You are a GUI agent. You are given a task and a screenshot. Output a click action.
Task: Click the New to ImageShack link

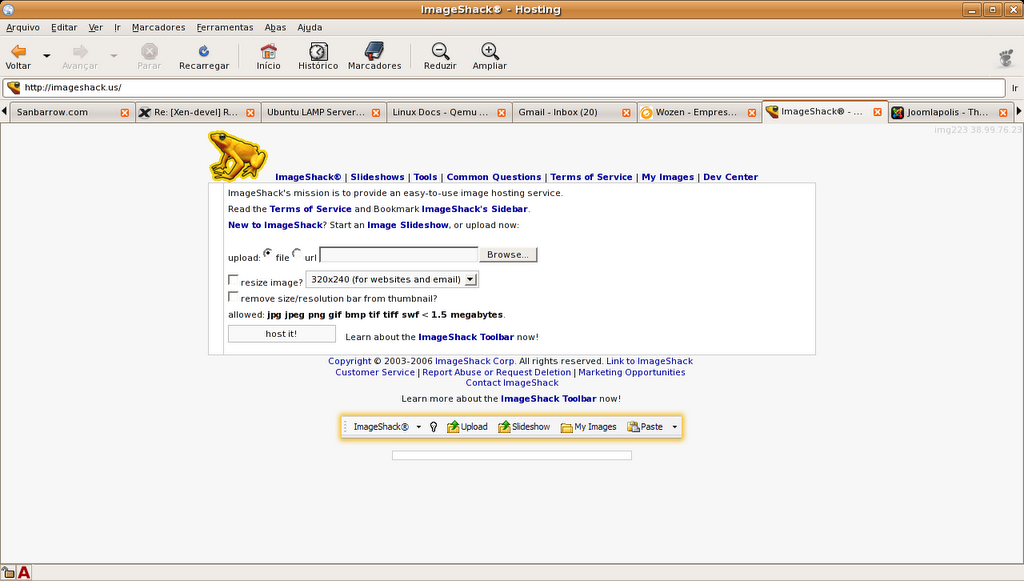pyautogui.click(x=275, y=225)
